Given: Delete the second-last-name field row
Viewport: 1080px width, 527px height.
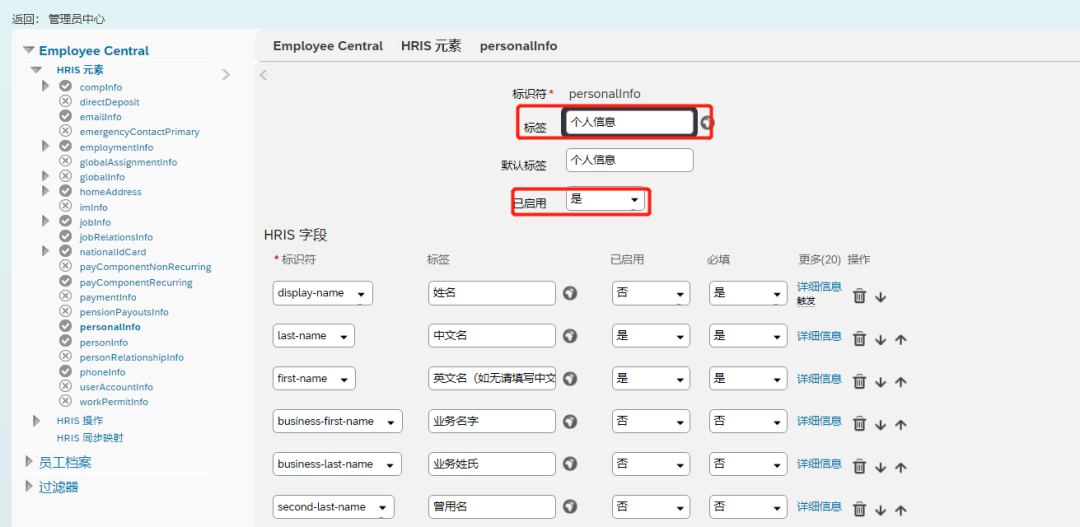Looking at the screenshot, I should point(860,509).
